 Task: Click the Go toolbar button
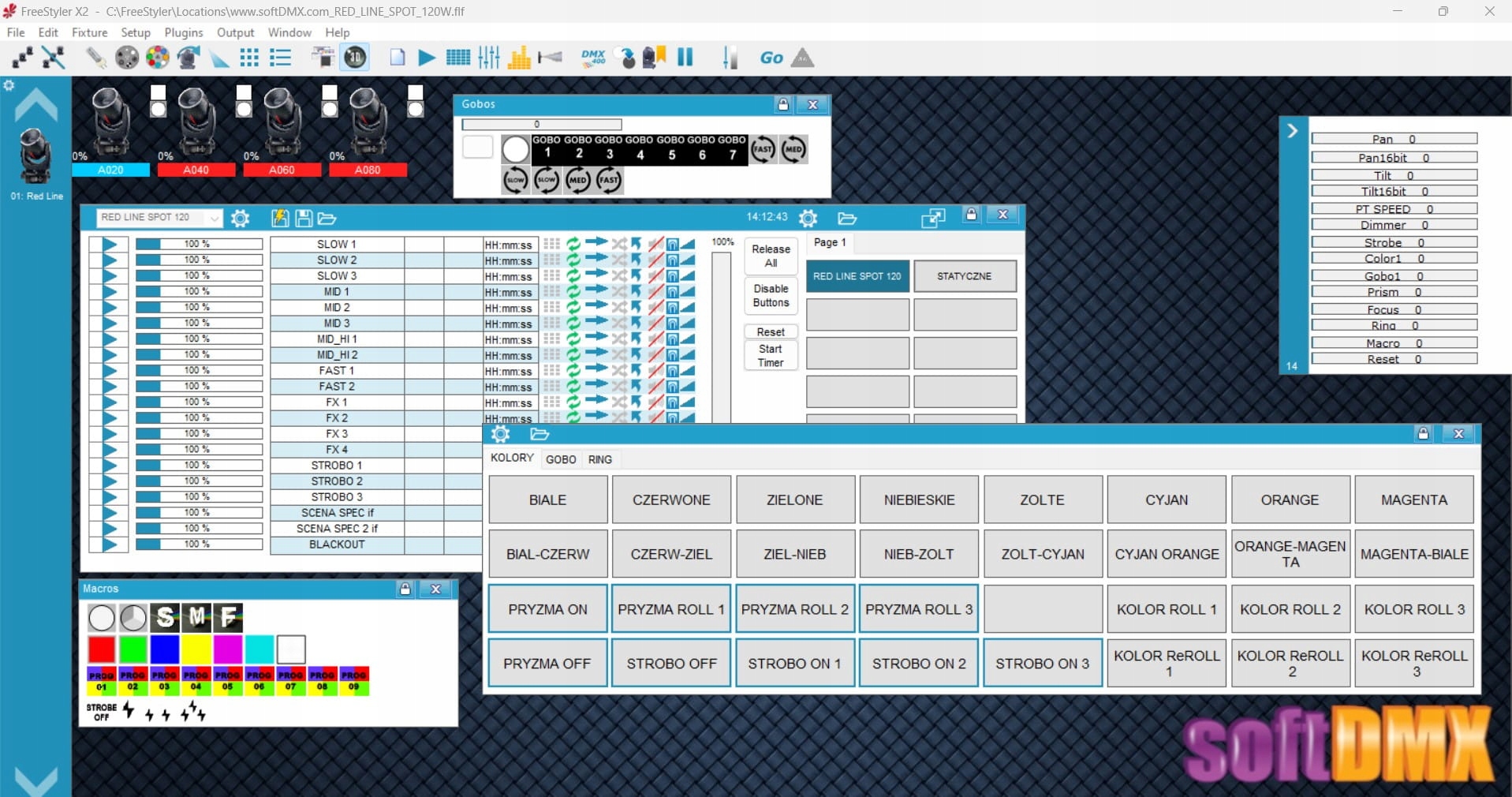(x=771, y=58)
